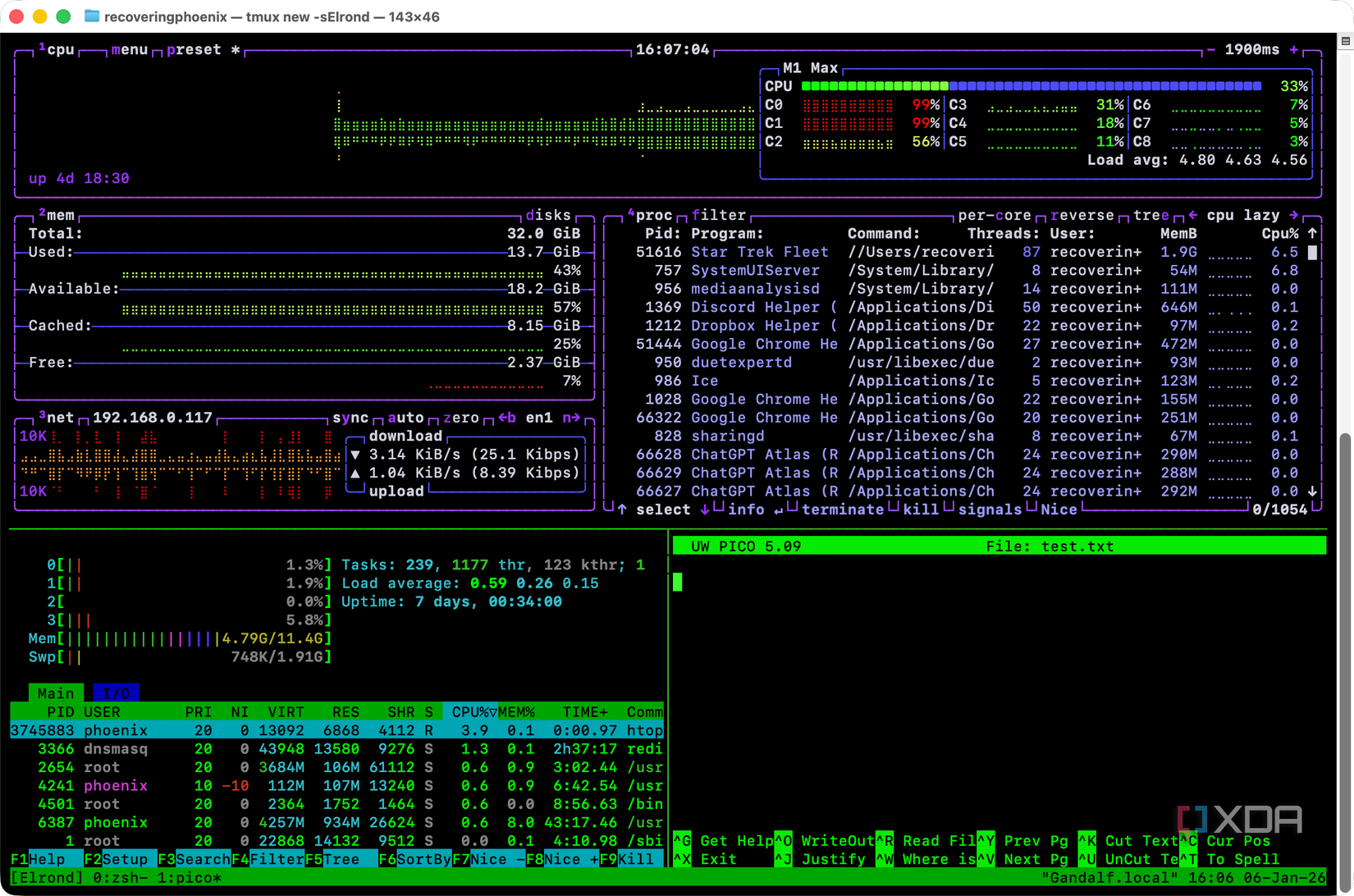Image resolution: width=1354 pixels, height=896 pixels.
Task: Click the terminal window's vertical scrollbar
Action: [1345, 656]
